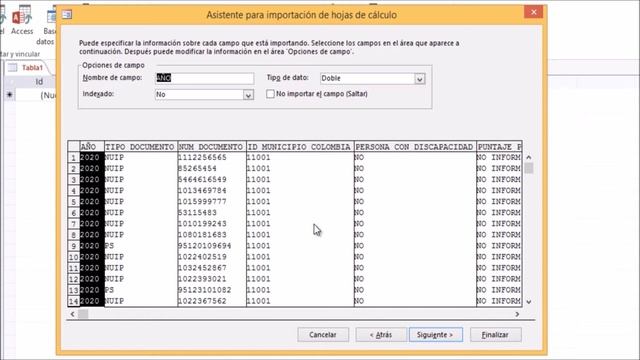Click the Id column header in Tabla1
This screenshot has height=360, width=640.
(x=38, y=82)
